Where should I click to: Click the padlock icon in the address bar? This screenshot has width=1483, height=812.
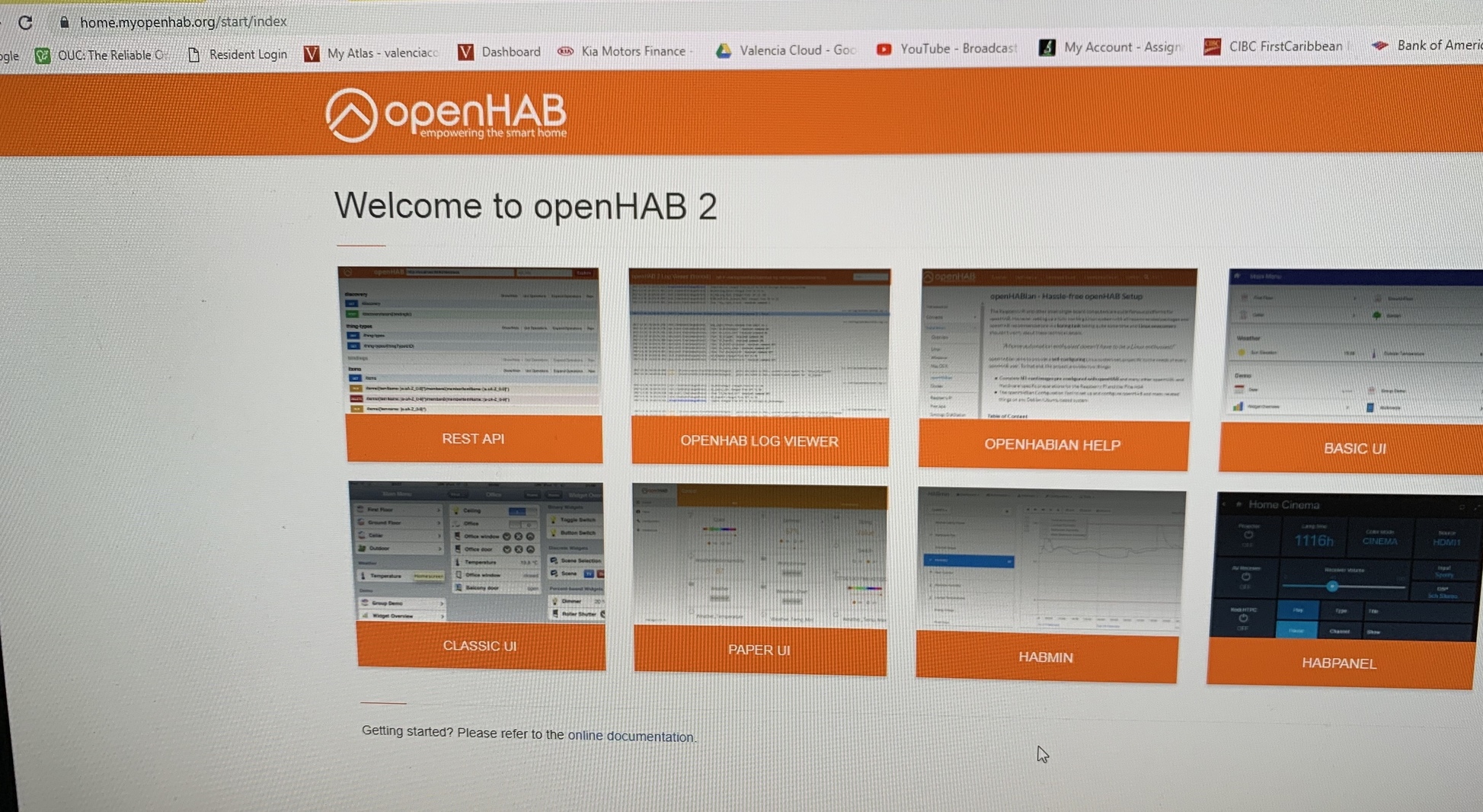pos(66,22)
